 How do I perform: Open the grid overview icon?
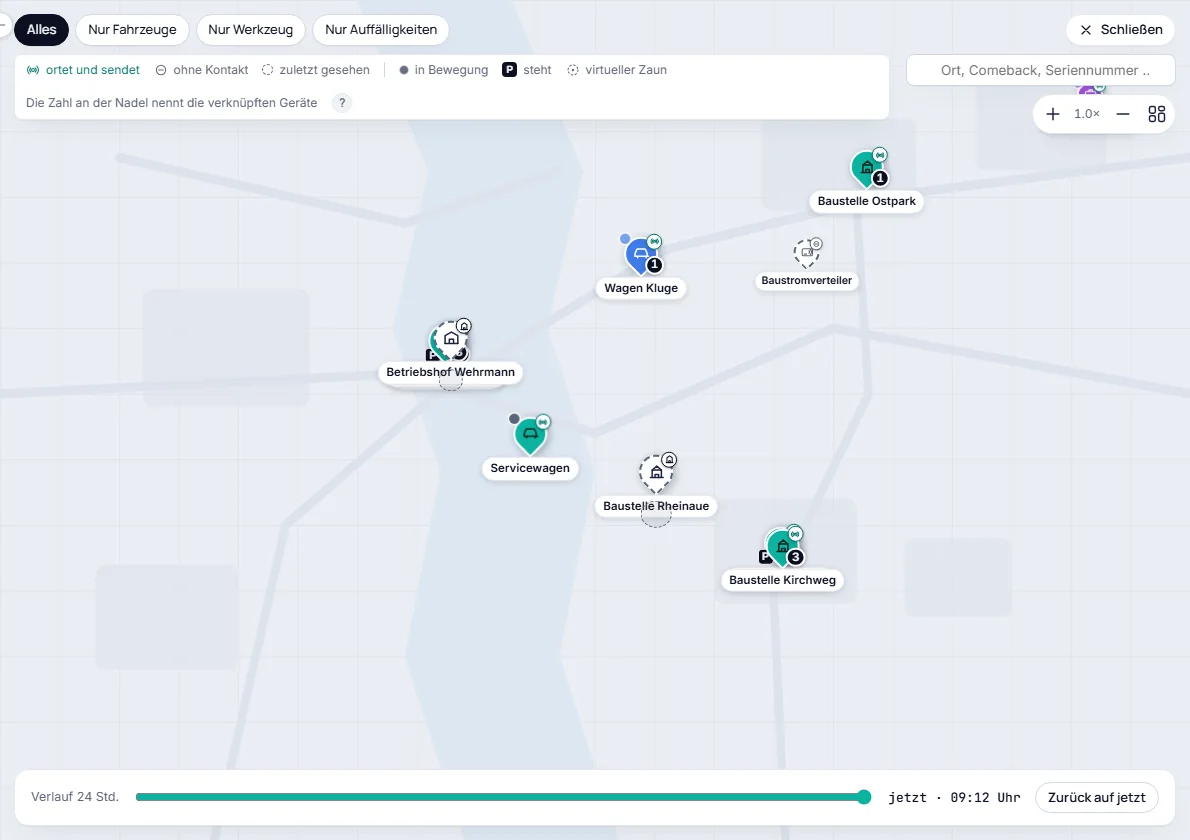pyautogui.click(x=1157, y=114)
